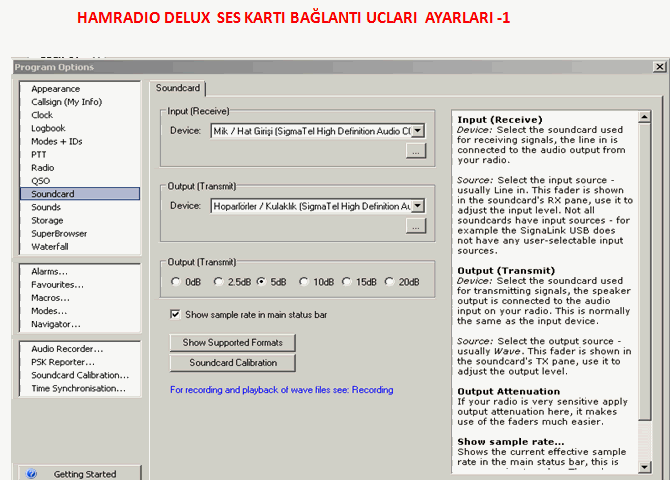Image resolution: width=670 pixels, height=480 pixels.
Task: Click the help pane scroll up arrow
Action: pos(644,116)
